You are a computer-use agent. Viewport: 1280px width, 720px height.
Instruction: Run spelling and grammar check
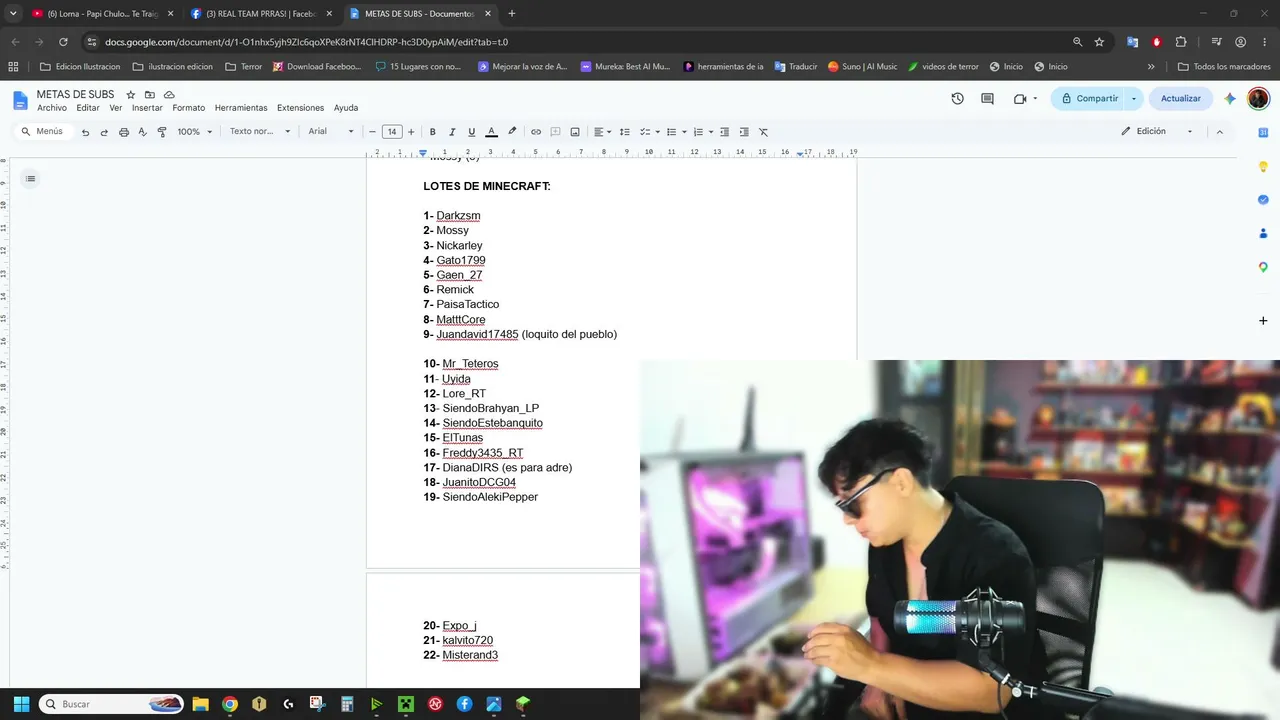coord(142,132)
